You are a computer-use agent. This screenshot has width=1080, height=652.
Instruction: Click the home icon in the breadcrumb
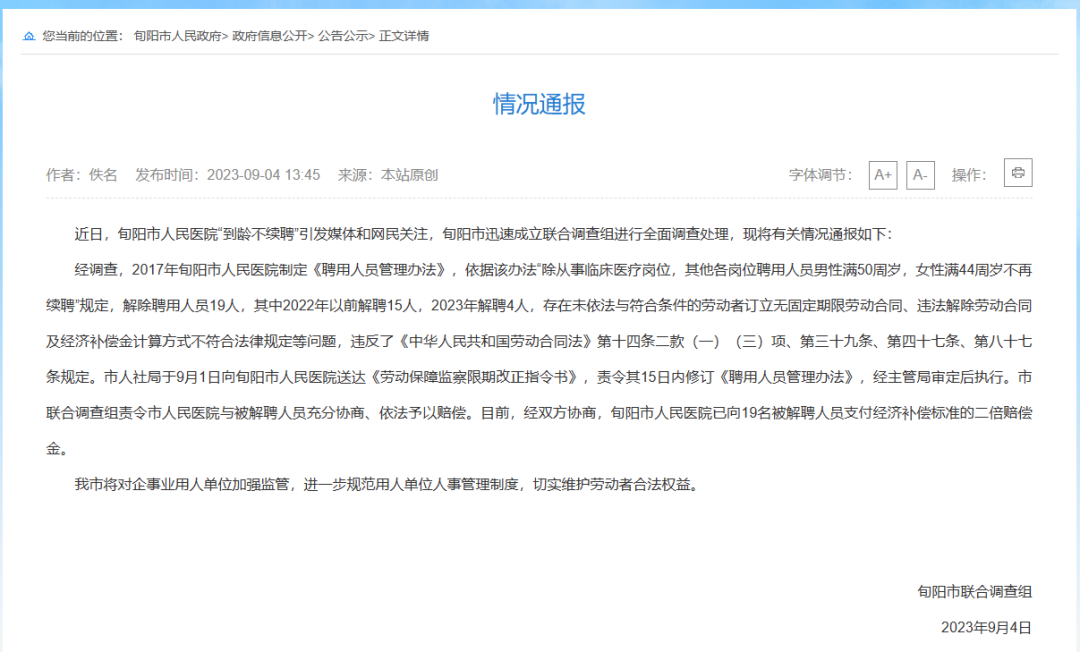pos(29,36)
